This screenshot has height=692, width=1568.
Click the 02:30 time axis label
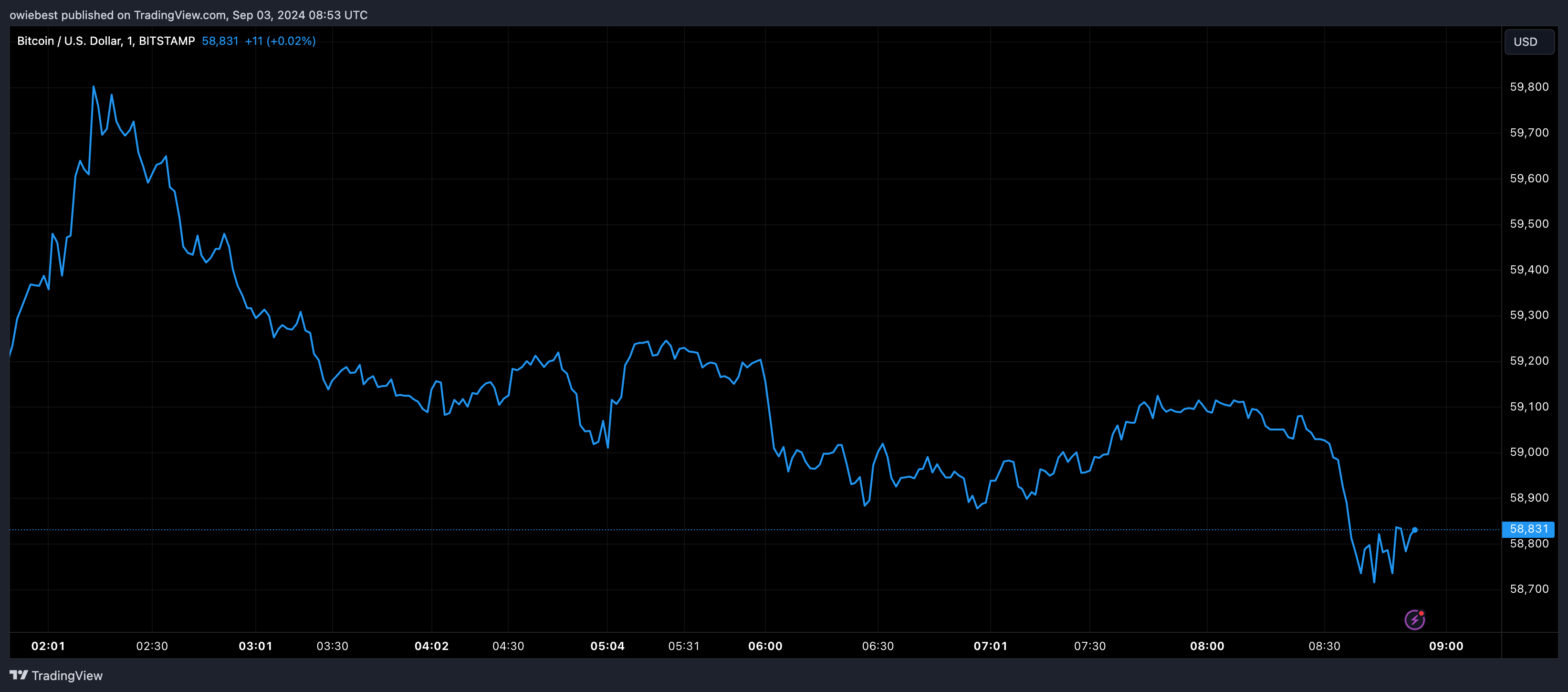click(152, 646)
